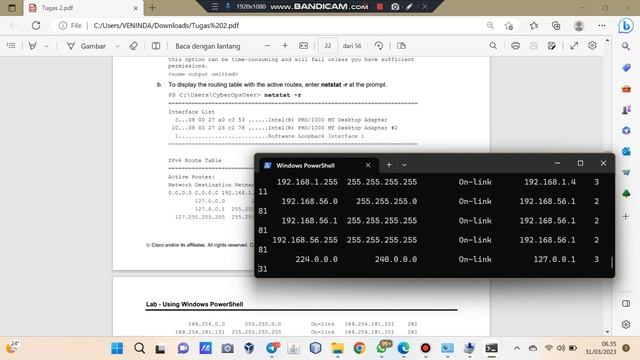Screen dimensions: 640x360
Task: Show hidden system tray icons
Action: [x=517, y=348]
